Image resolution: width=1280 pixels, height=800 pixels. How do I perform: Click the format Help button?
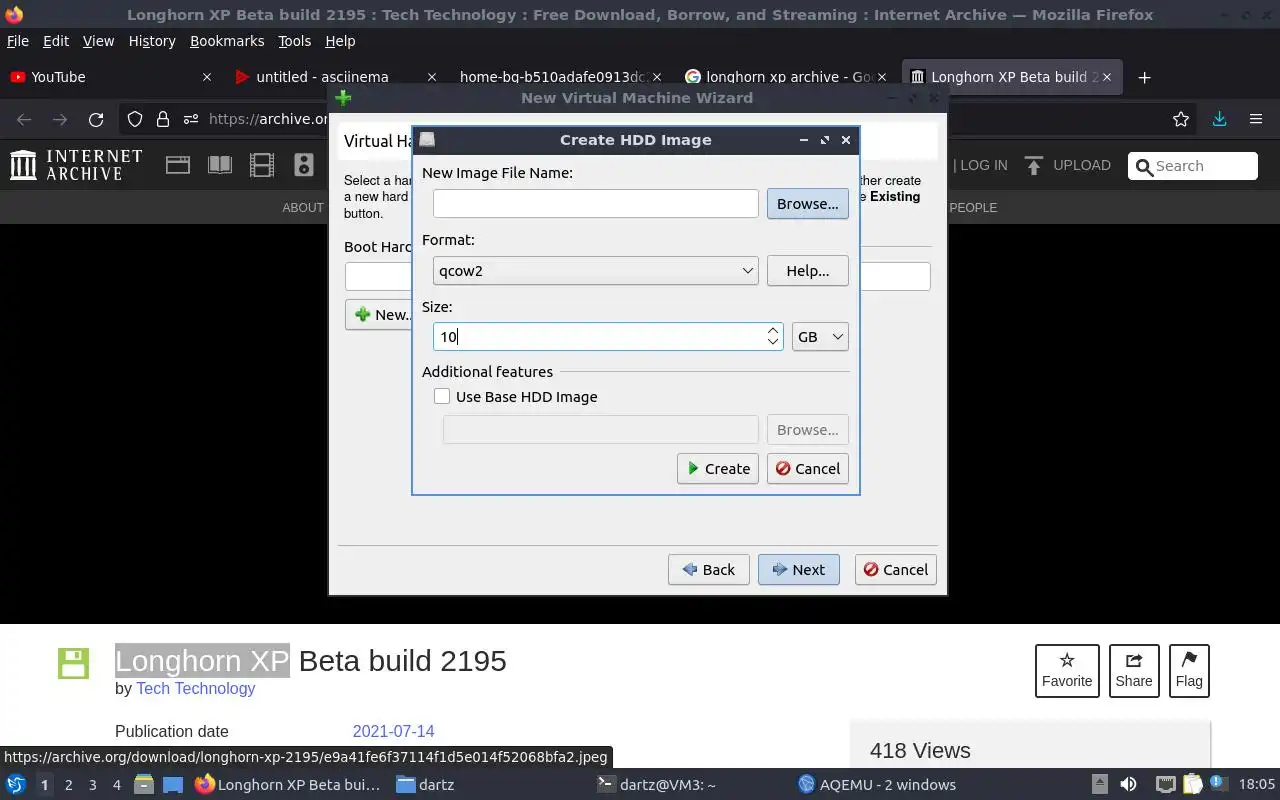click(x=808, y=271)
